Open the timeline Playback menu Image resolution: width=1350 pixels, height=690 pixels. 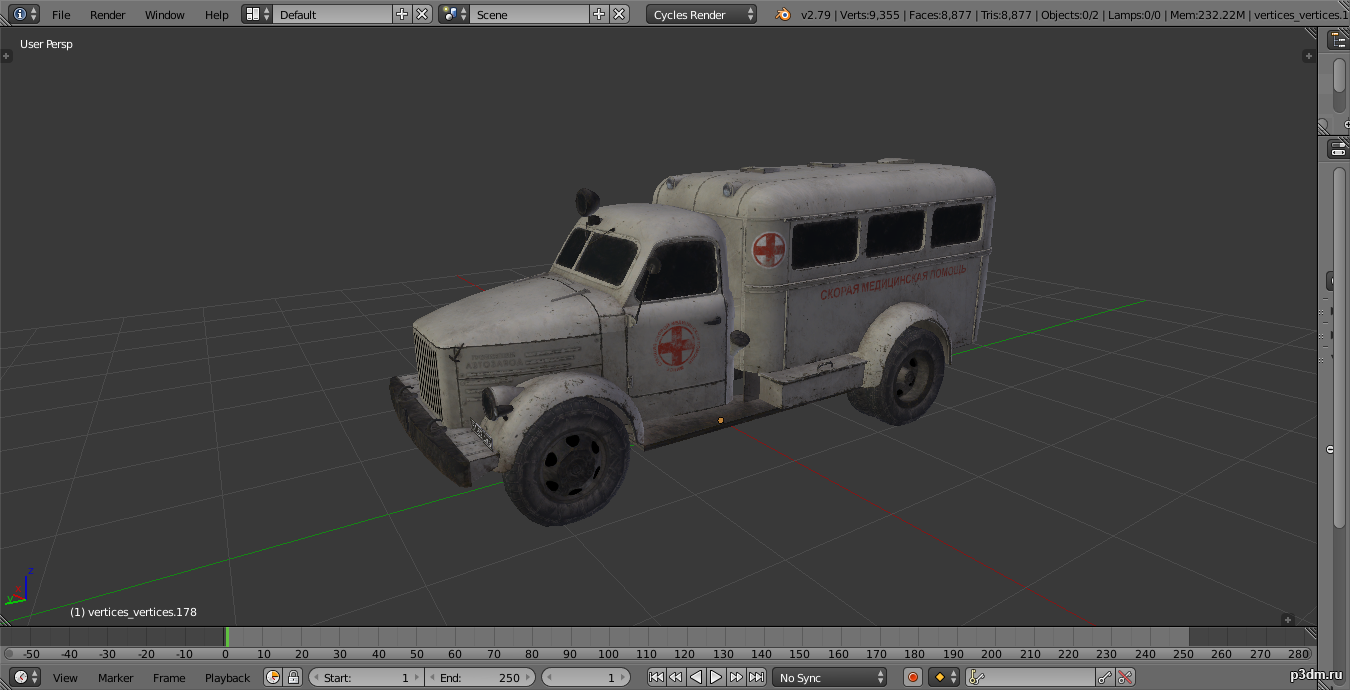coord(227,677)
